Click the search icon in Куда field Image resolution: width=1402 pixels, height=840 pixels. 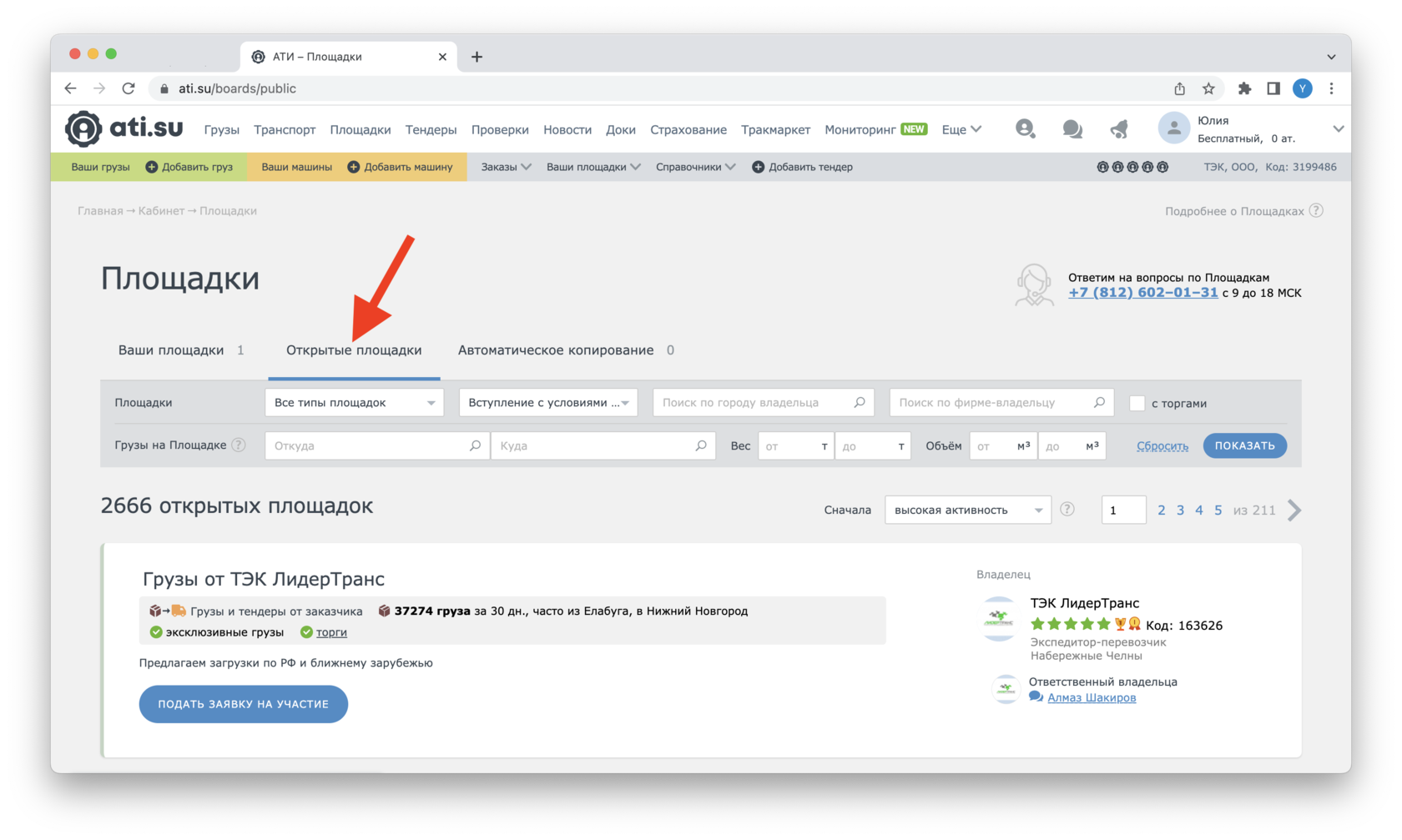701,445
